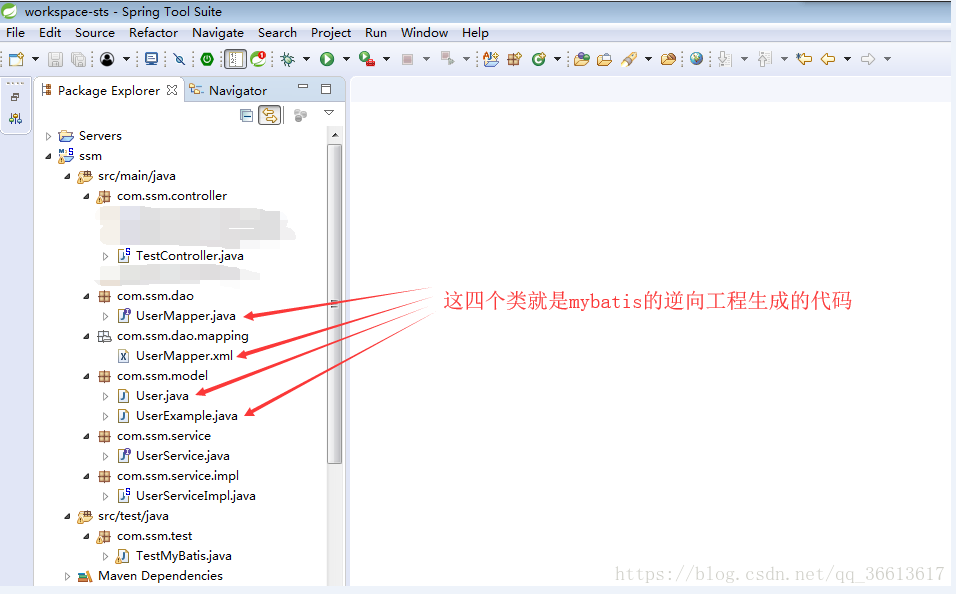The height and width of the screenshot is (594, 956).
Task: Open the New wizard dropdown arrow
Action: pos(35,59)
